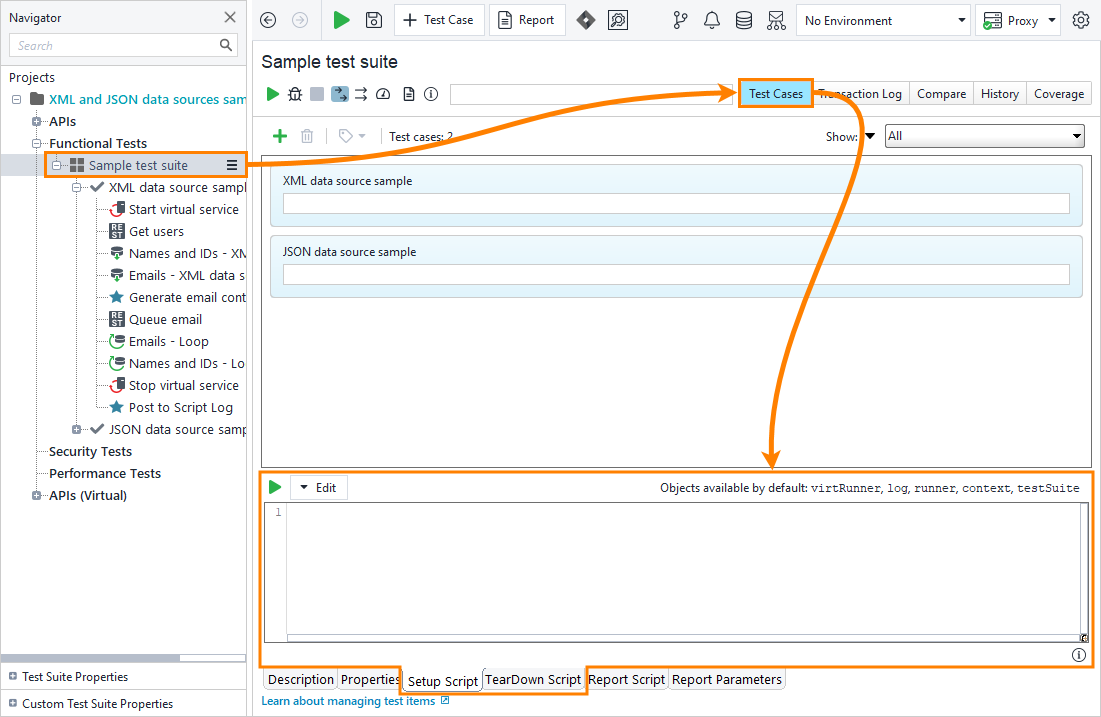The image size is (1101, 717).
Task: Enable sequential run mode for test cases
Action: pyautogui.click(x=339, y=93)
